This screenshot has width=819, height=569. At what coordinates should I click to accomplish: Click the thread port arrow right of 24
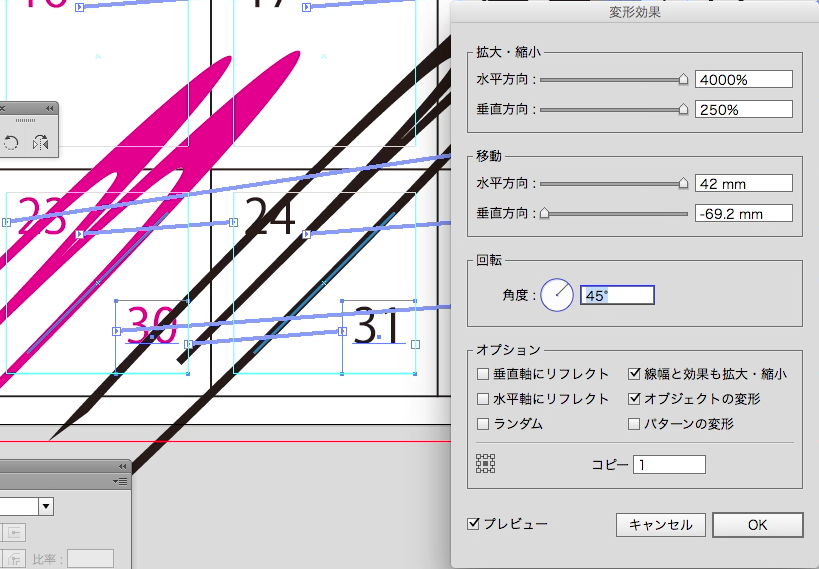pos(307,235)
